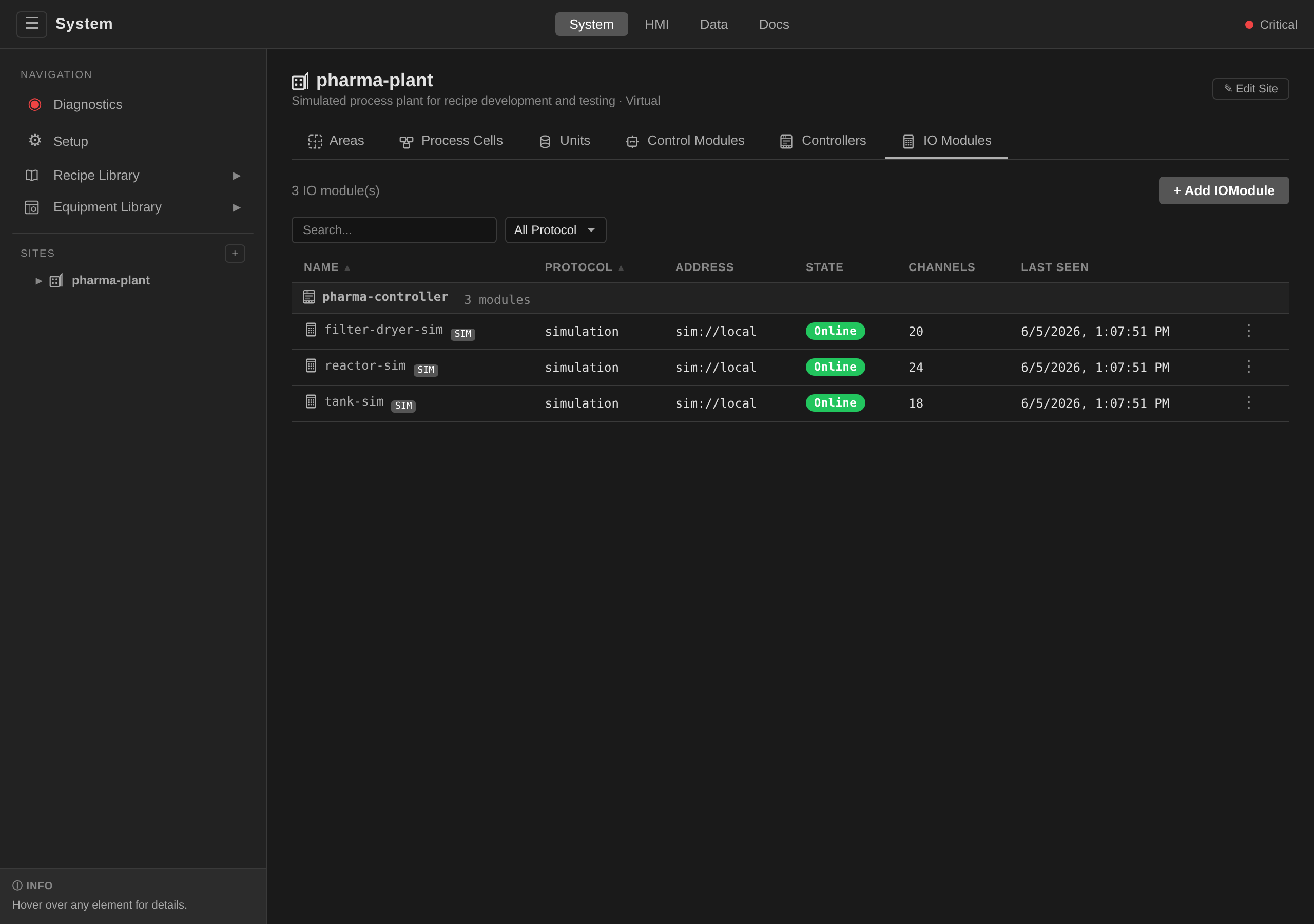Click the STATE column header
Viewport: 1314px width, 924px height.
(824, 267)
